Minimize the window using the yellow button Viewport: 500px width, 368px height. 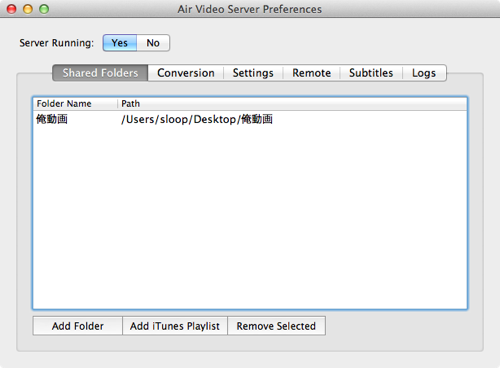pos(28,9)
